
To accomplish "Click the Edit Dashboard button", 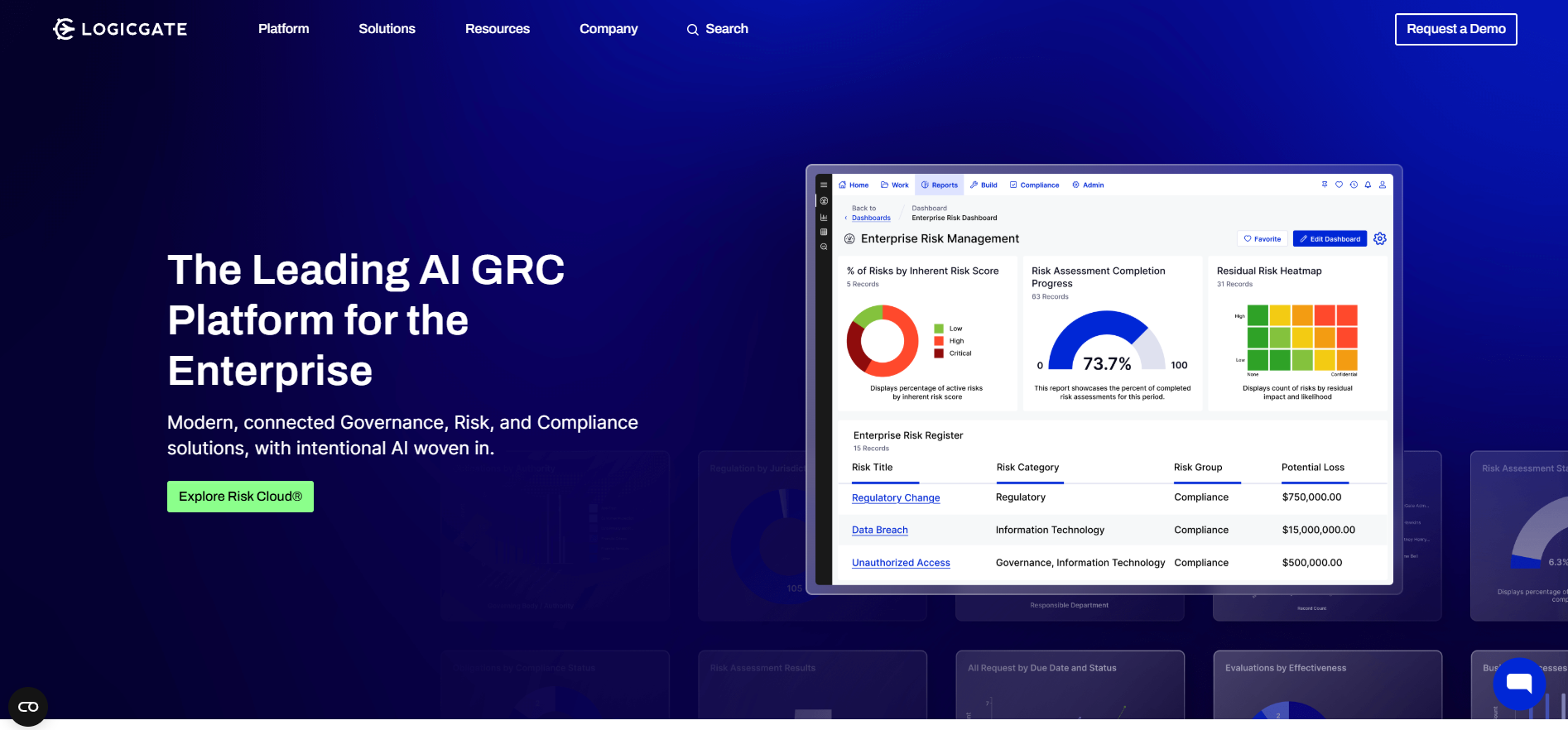I will [1330, 239].
